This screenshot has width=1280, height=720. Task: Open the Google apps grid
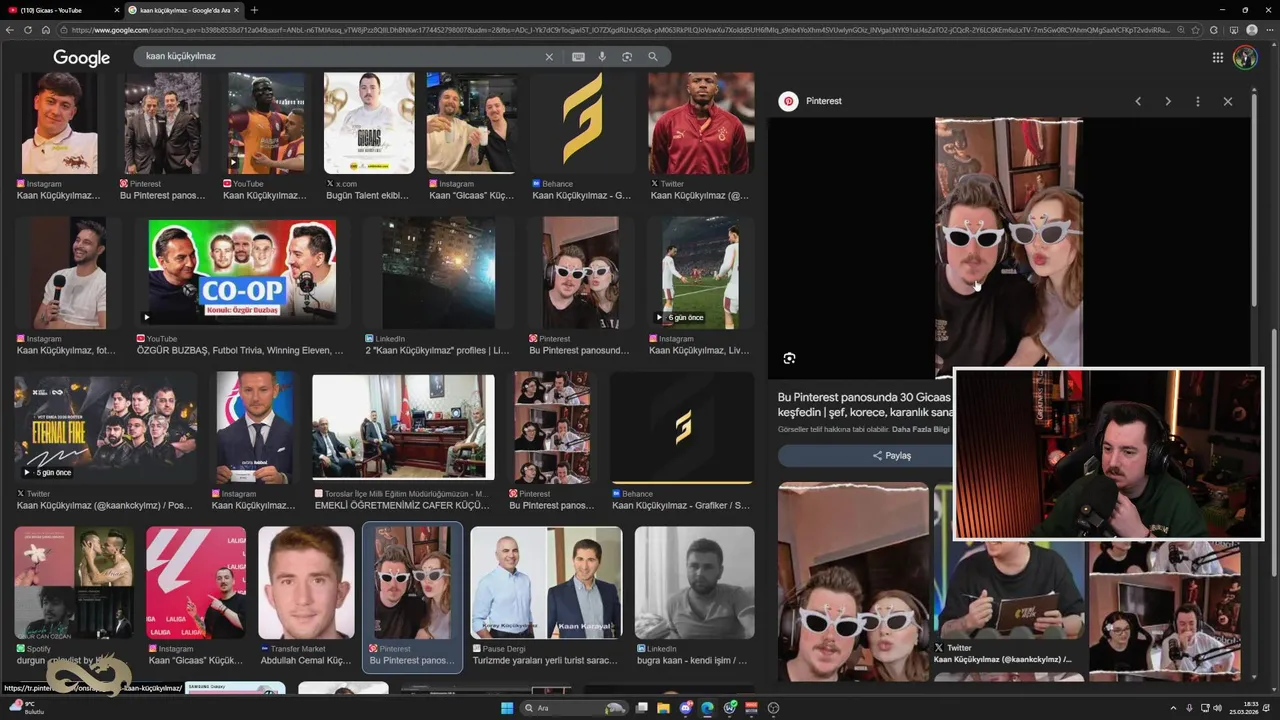pos(1217,57)
